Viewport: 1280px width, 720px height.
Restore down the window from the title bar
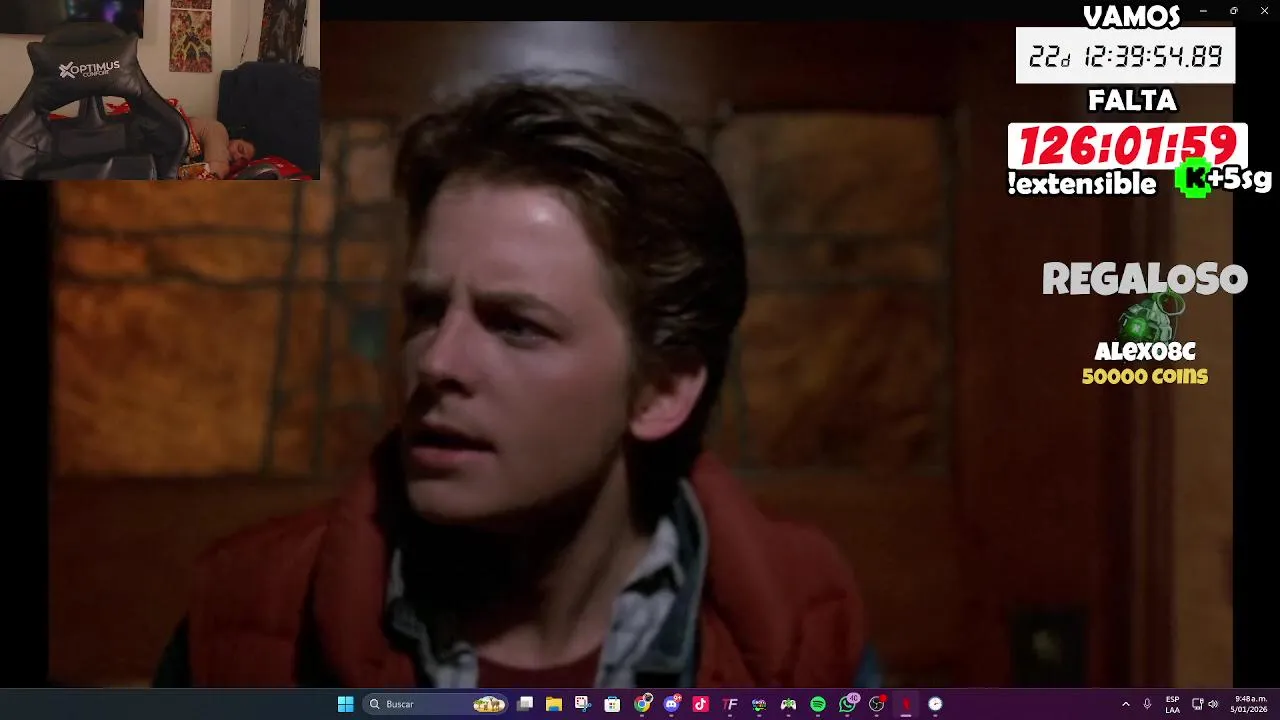pyautogui.click(x=1233, y=10)
